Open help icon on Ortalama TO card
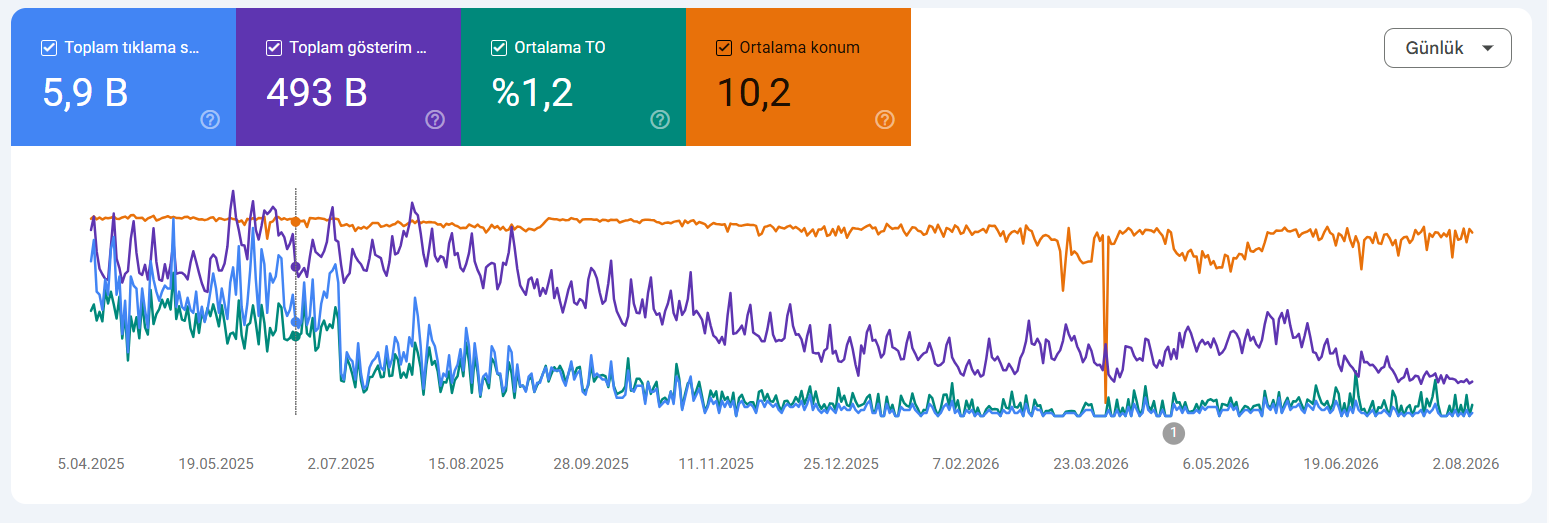This screenshot has height=523, width=1549. click(660, 120)
